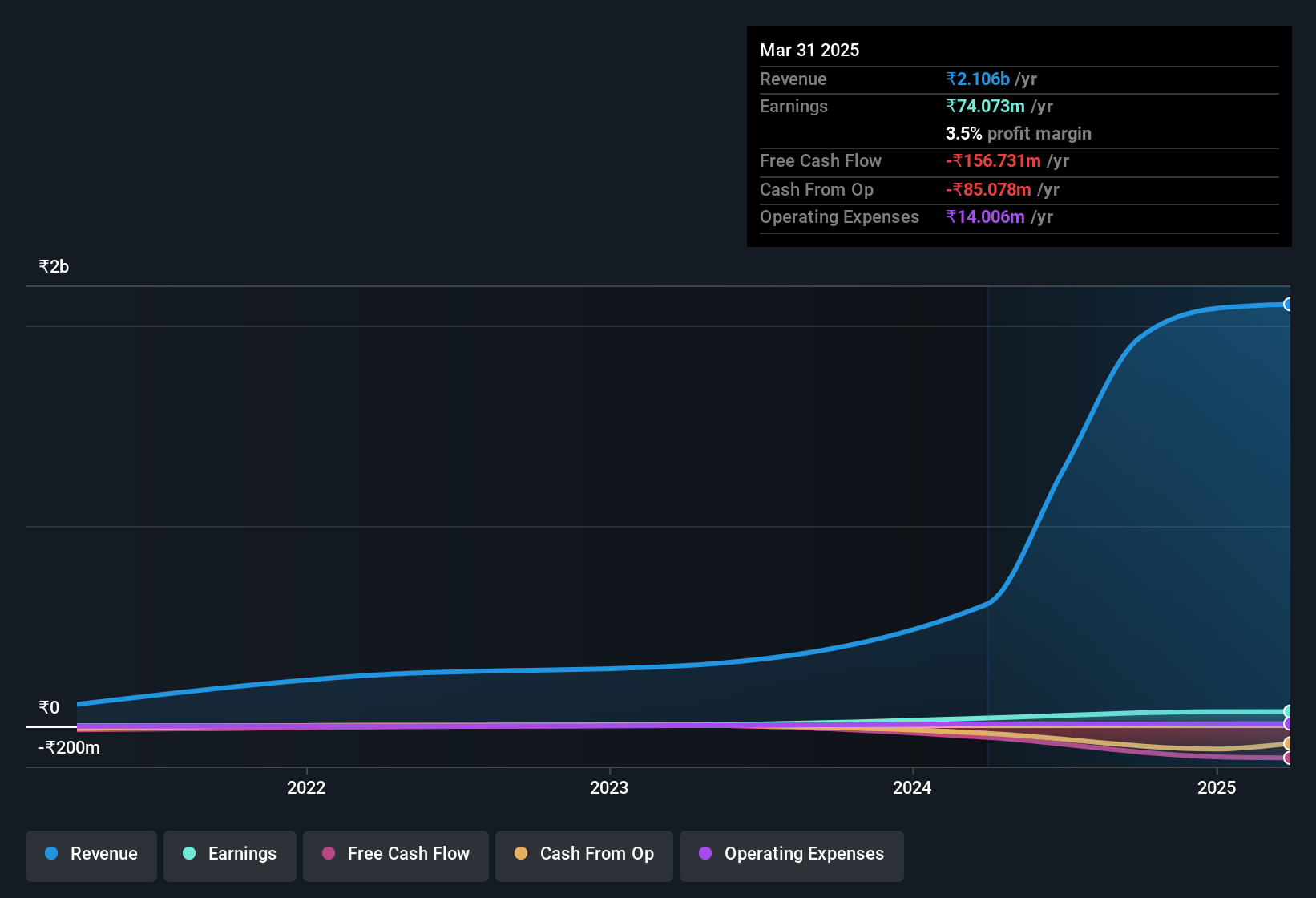Click the Operating Expenses label in tooltip
This screenshot has width=1316, height=898.
point(839,217)
